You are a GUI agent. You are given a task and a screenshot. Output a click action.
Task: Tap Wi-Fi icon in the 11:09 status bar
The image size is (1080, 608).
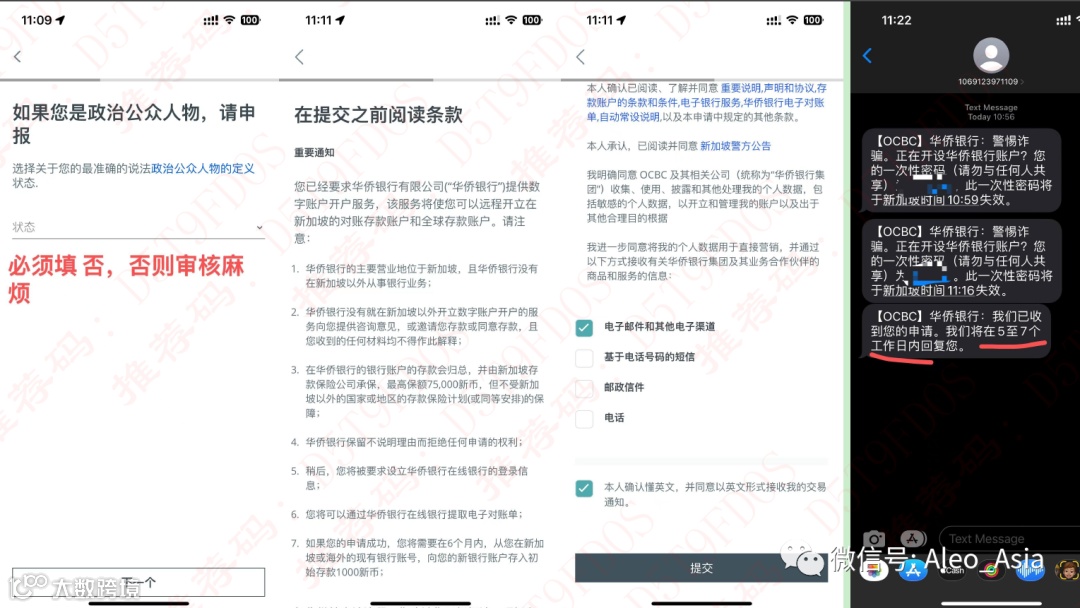(229, 20)
